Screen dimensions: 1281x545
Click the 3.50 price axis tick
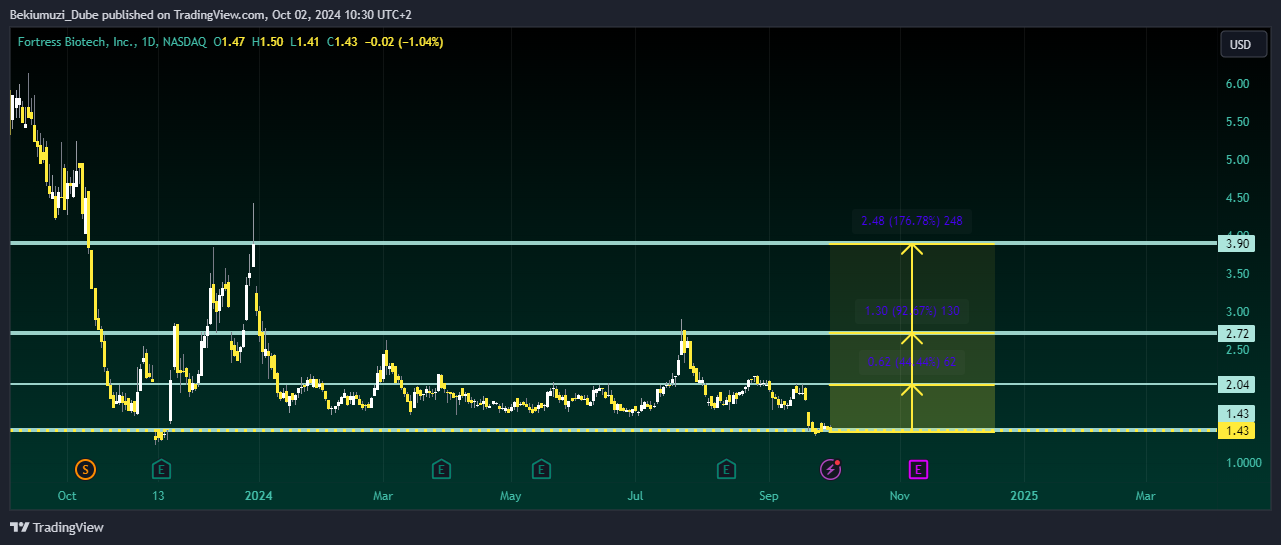[x=1237, y=274]
